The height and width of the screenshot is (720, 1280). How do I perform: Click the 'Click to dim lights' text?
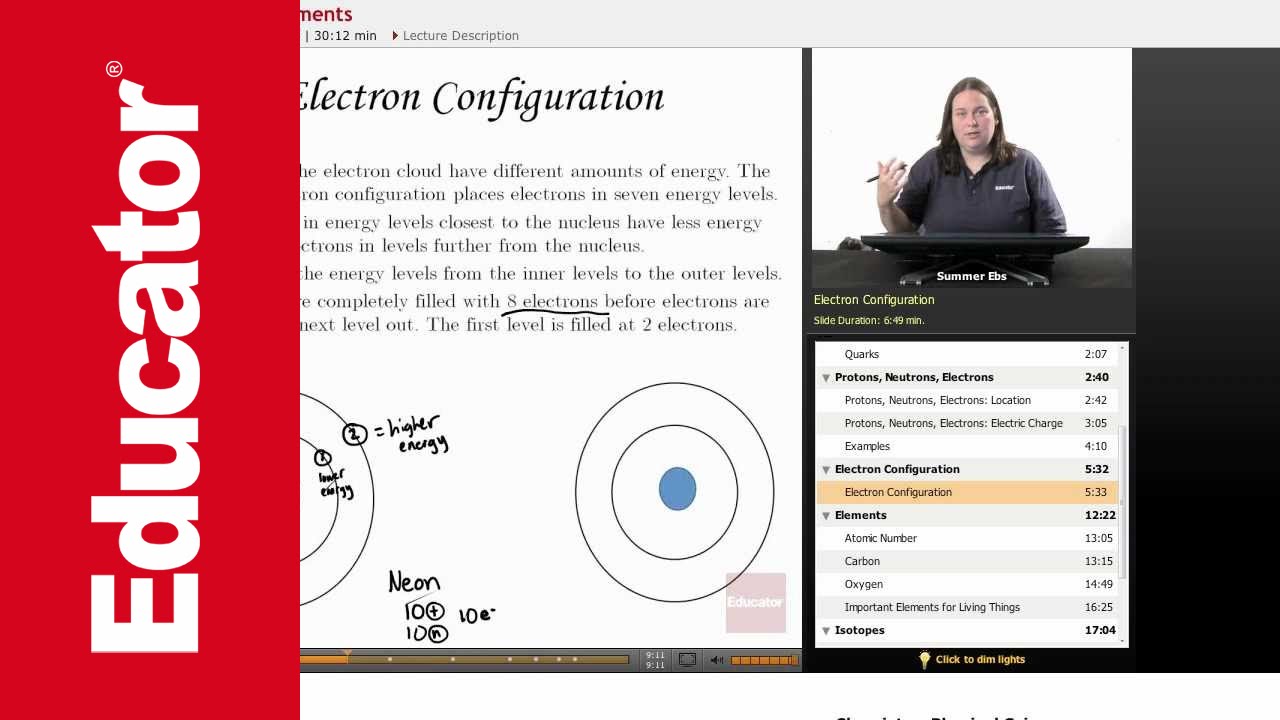[980, 660]
